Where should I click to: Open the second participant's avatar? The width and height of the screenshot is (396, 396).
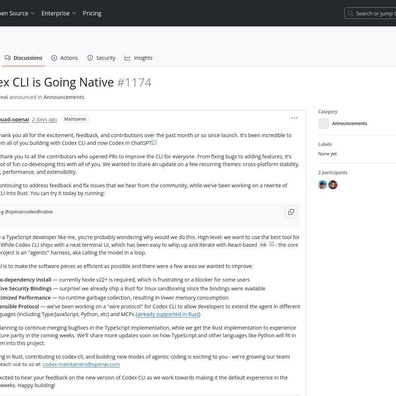333,185
